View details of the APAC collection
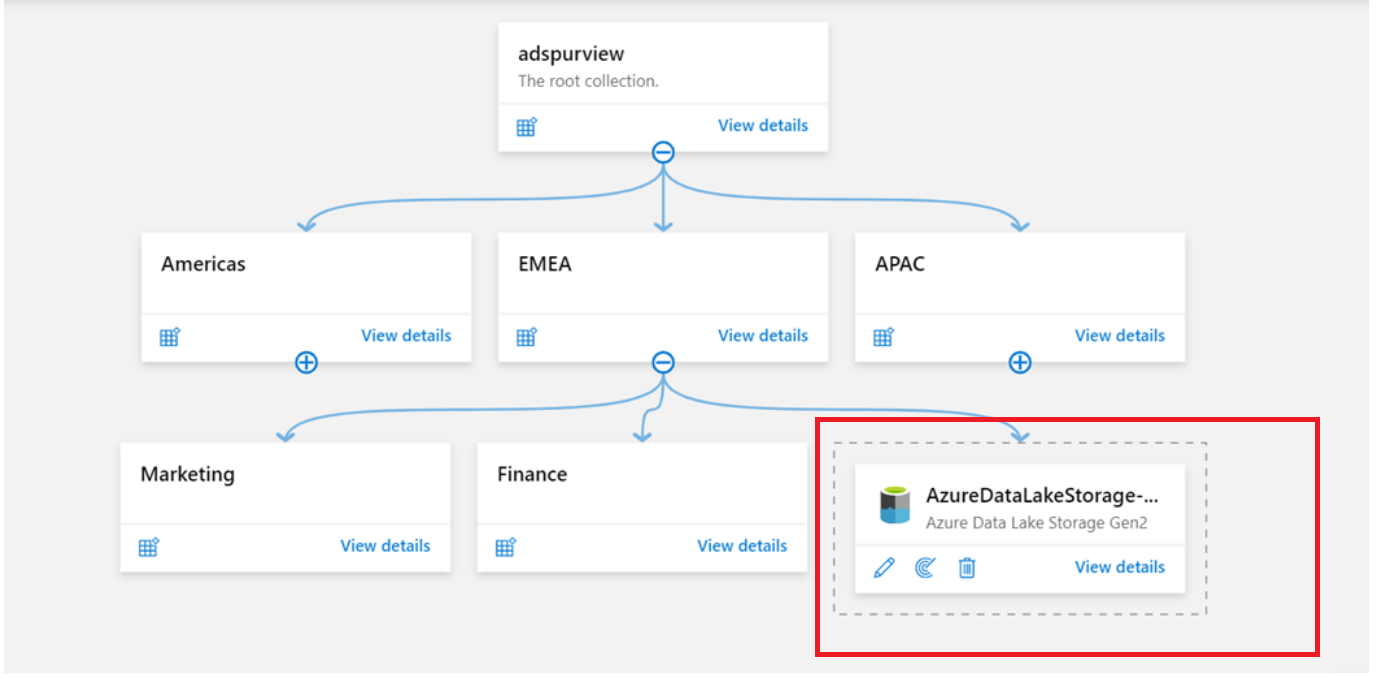Screen dimensions: 1381x675 coord(1119,336)
